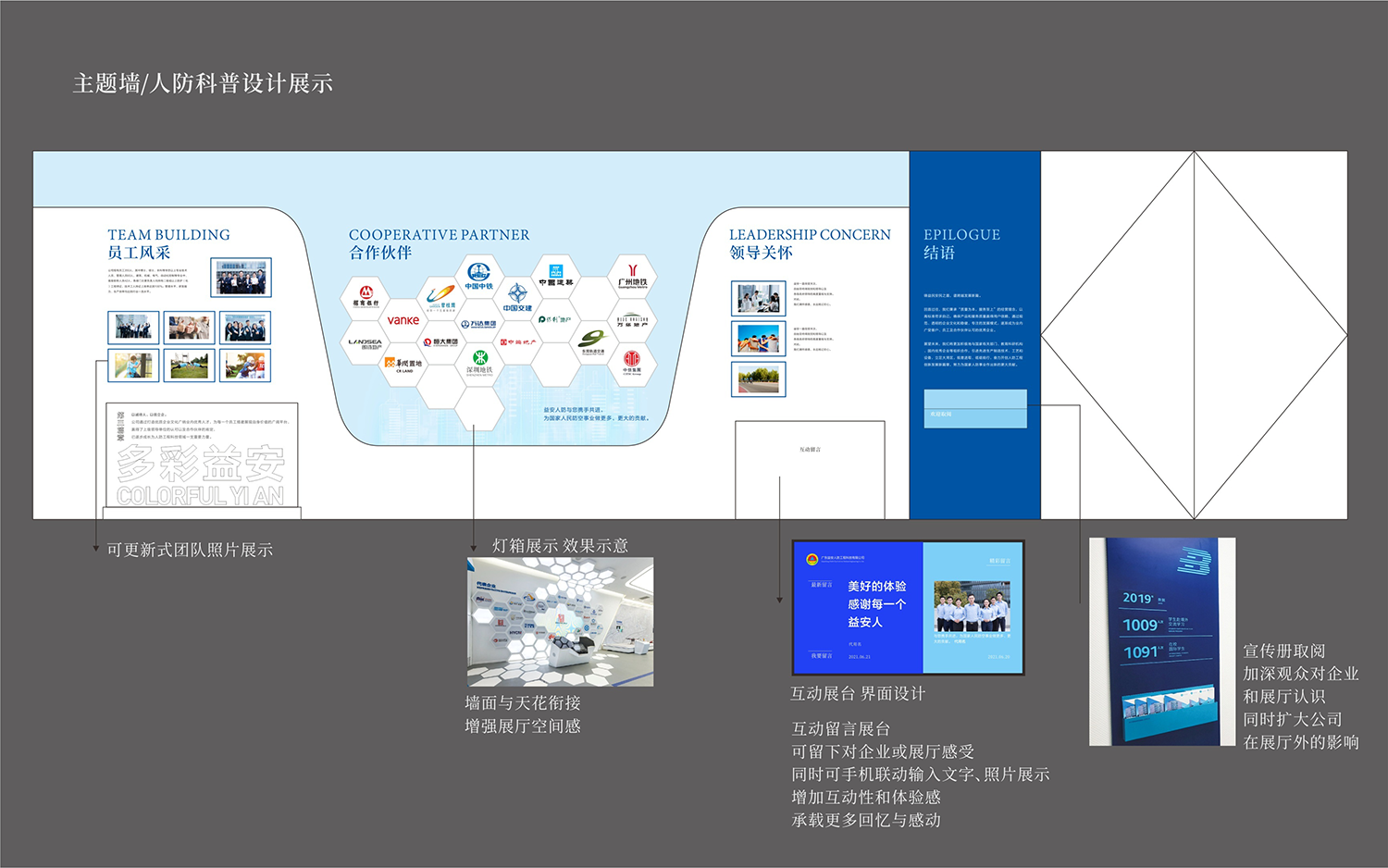1388x868 pixels.
Task: Select the date 2021.06.20 on the screen
Action: click(999, 657)
